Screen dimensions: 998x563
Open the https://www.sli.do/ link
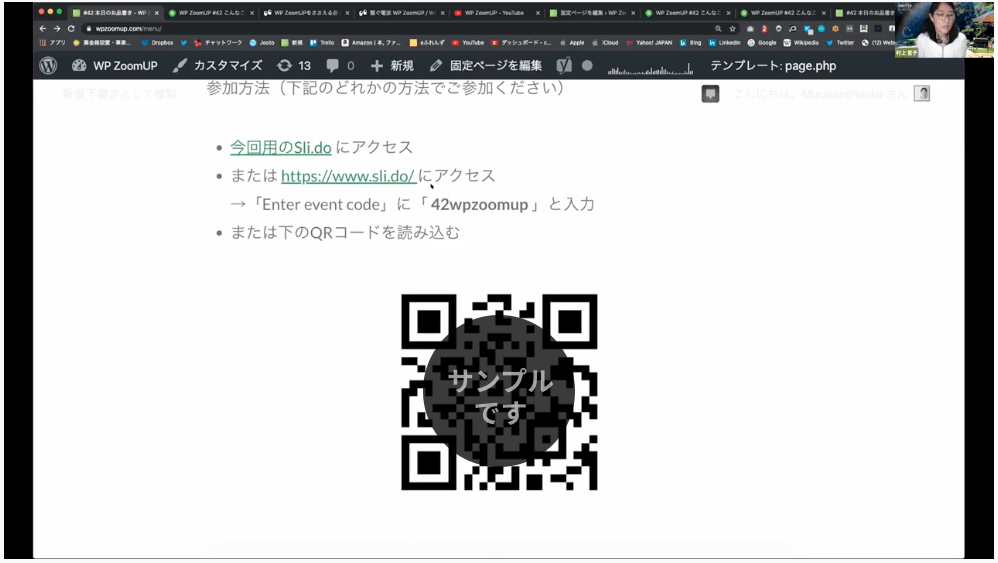348,176
